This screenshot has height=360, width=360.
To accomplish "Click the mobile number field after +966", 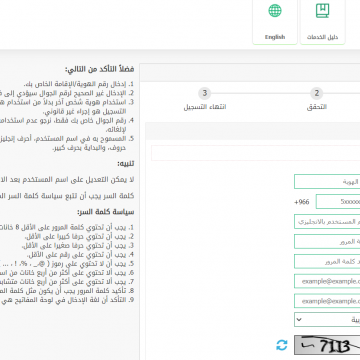I will click(338, 202).
